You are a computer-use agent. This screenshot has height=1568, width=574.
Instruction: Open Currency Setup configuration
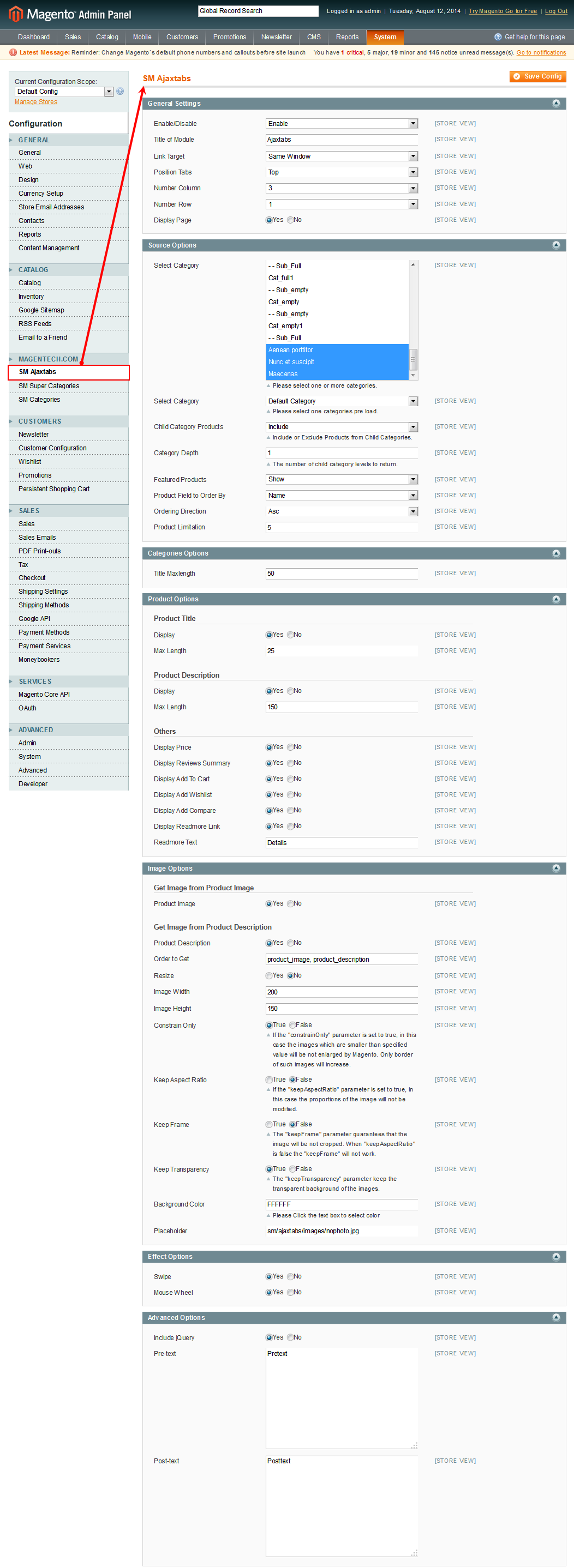pyautogui.click(x=40, y=194)
